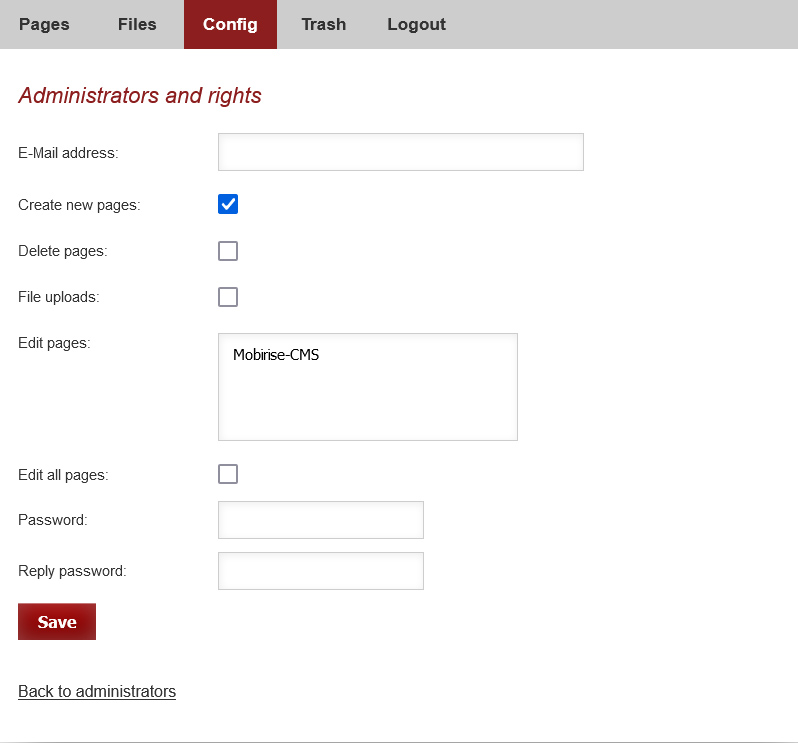This screenshot has height=743, width=798.
Task: Enable the Delete pages checkbox
Action: pos(228,251)
